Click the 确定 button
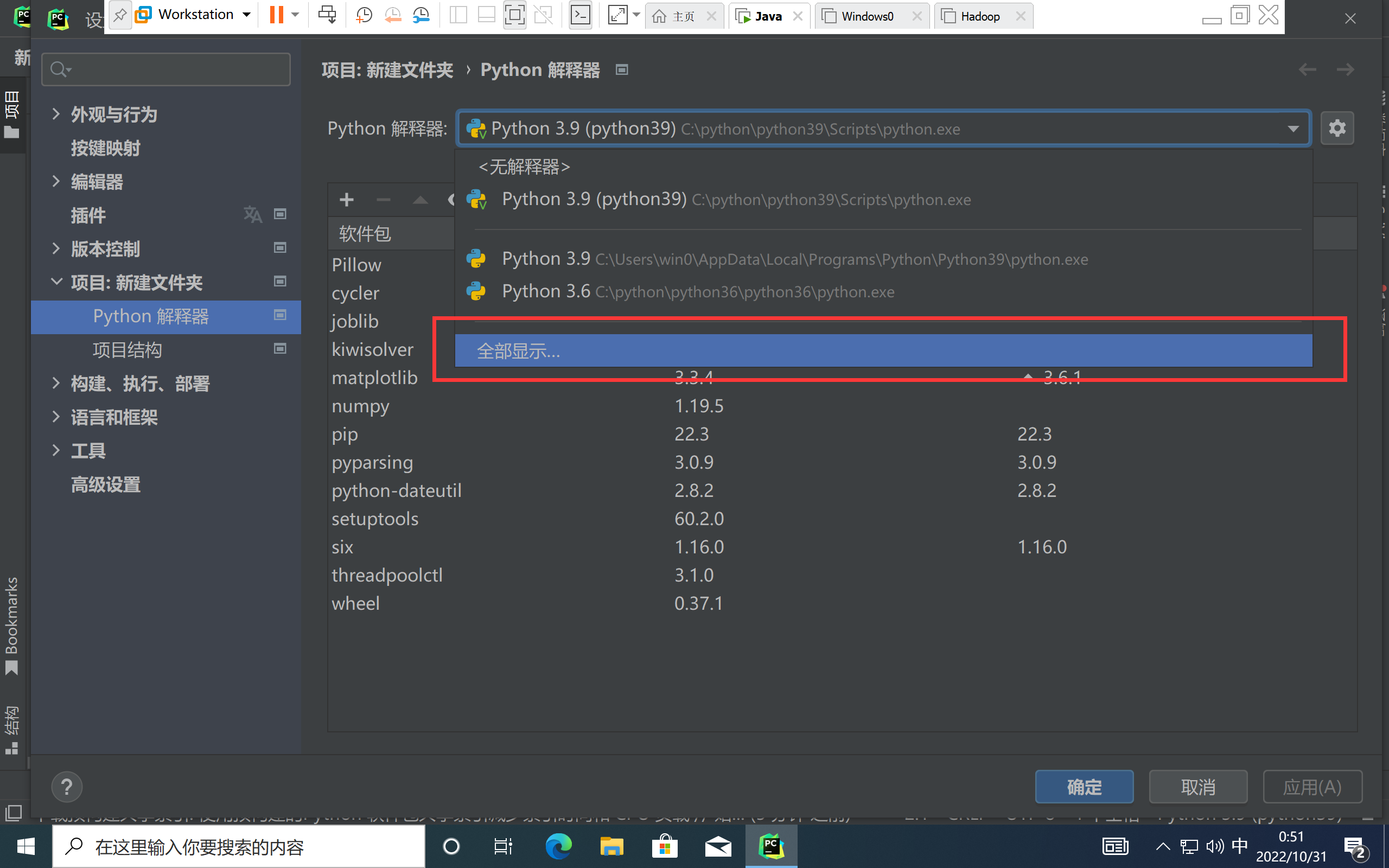The height and width of the screenshot is (868, 1389). [x=1084, y=787]
